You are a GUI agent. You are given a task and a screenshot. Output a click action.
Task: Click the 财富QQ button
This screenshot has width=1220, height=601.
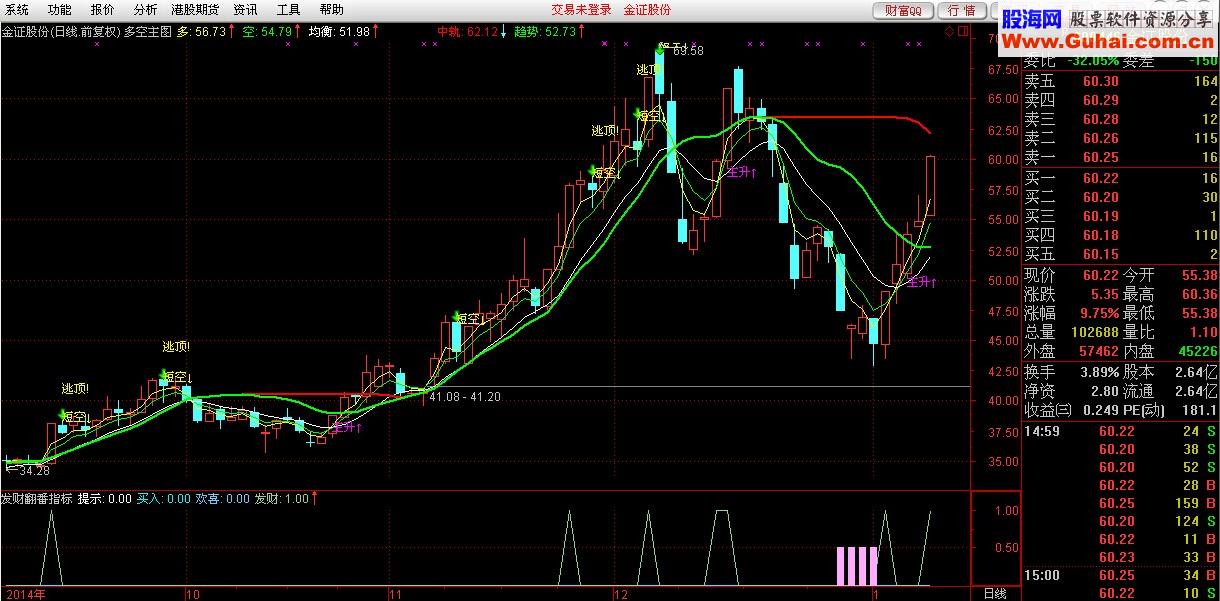904,10
